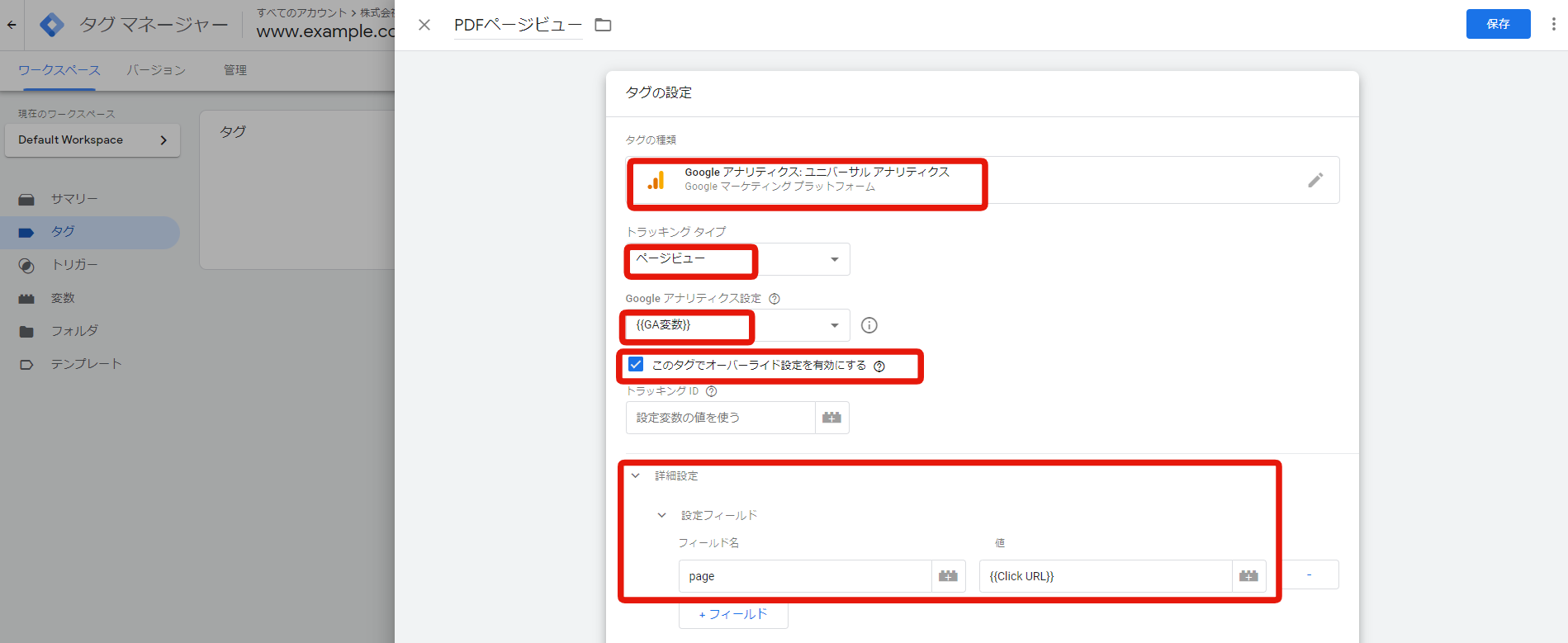The height and width of the screenshot is (643, 1568).
Task: Click the トラッキング ID input field
Action: [721, 418]
